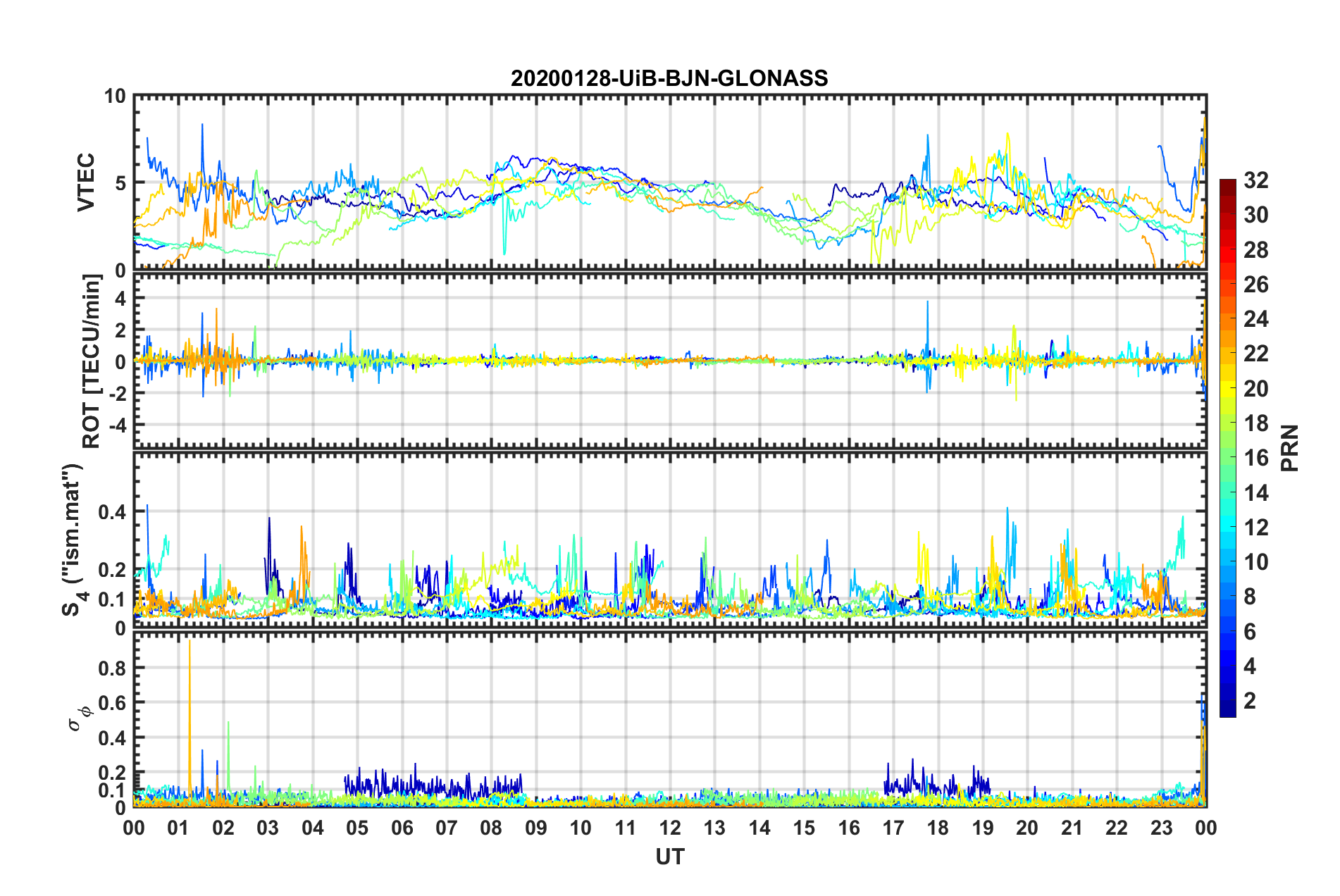Select the UT x-axis label
Screen dimensions: 1340x896
(x=669, y=857)
